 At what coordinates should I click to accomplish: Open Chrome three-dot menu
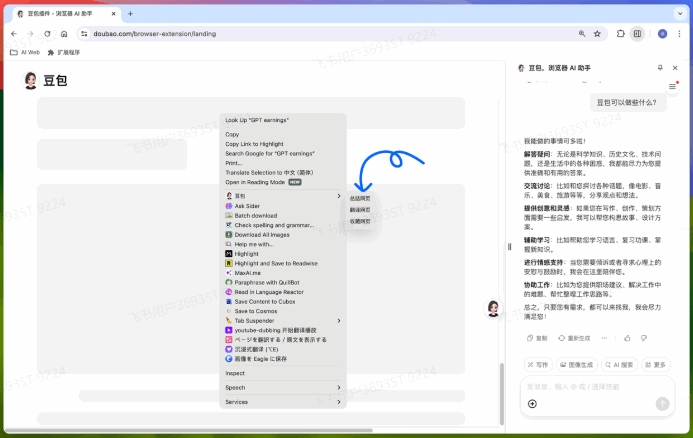[x=679, y=34]
